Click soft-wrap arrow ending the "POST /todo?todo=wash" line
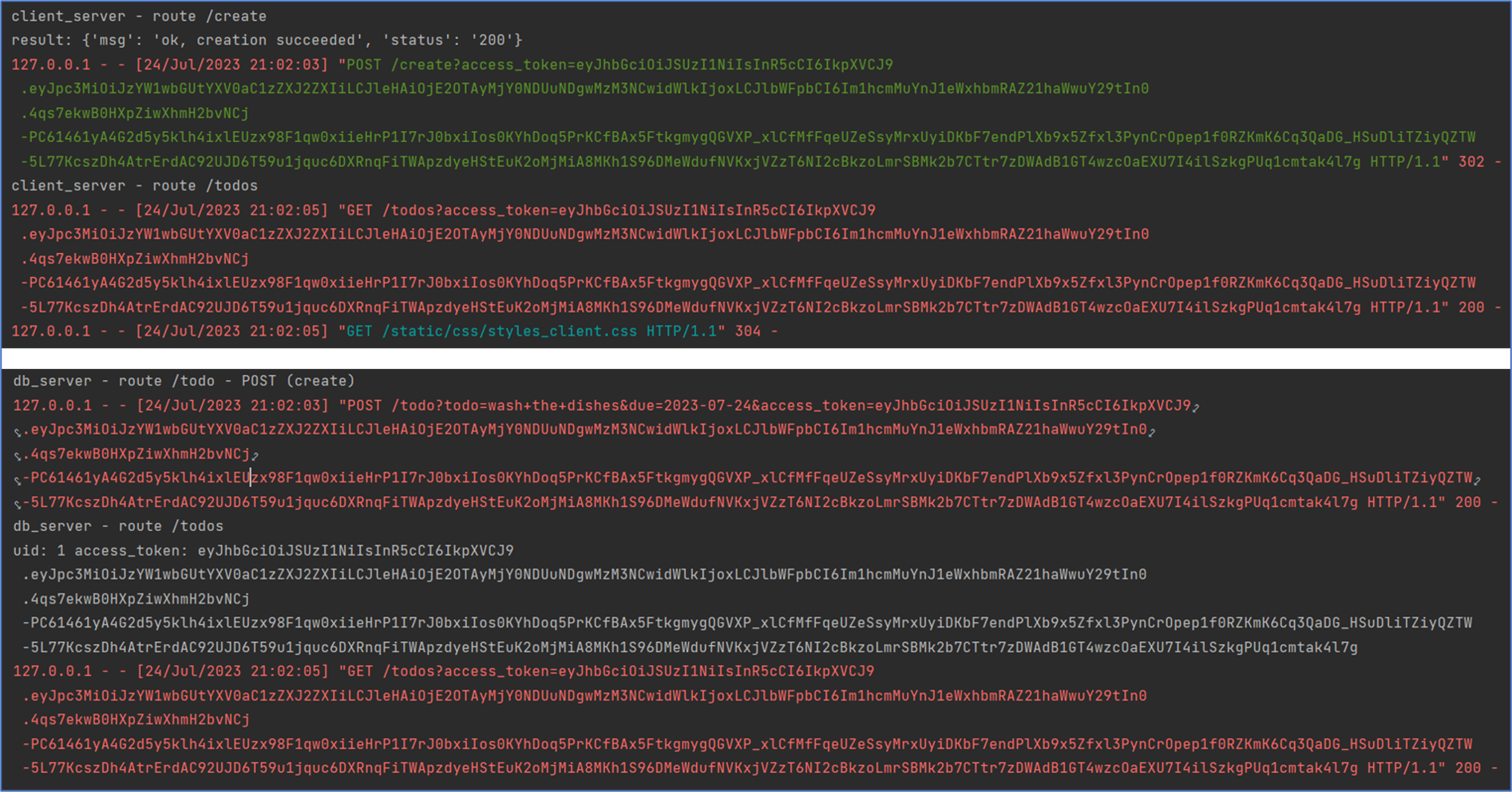This screenshot has width=1512, height=792. (1196, 407)
